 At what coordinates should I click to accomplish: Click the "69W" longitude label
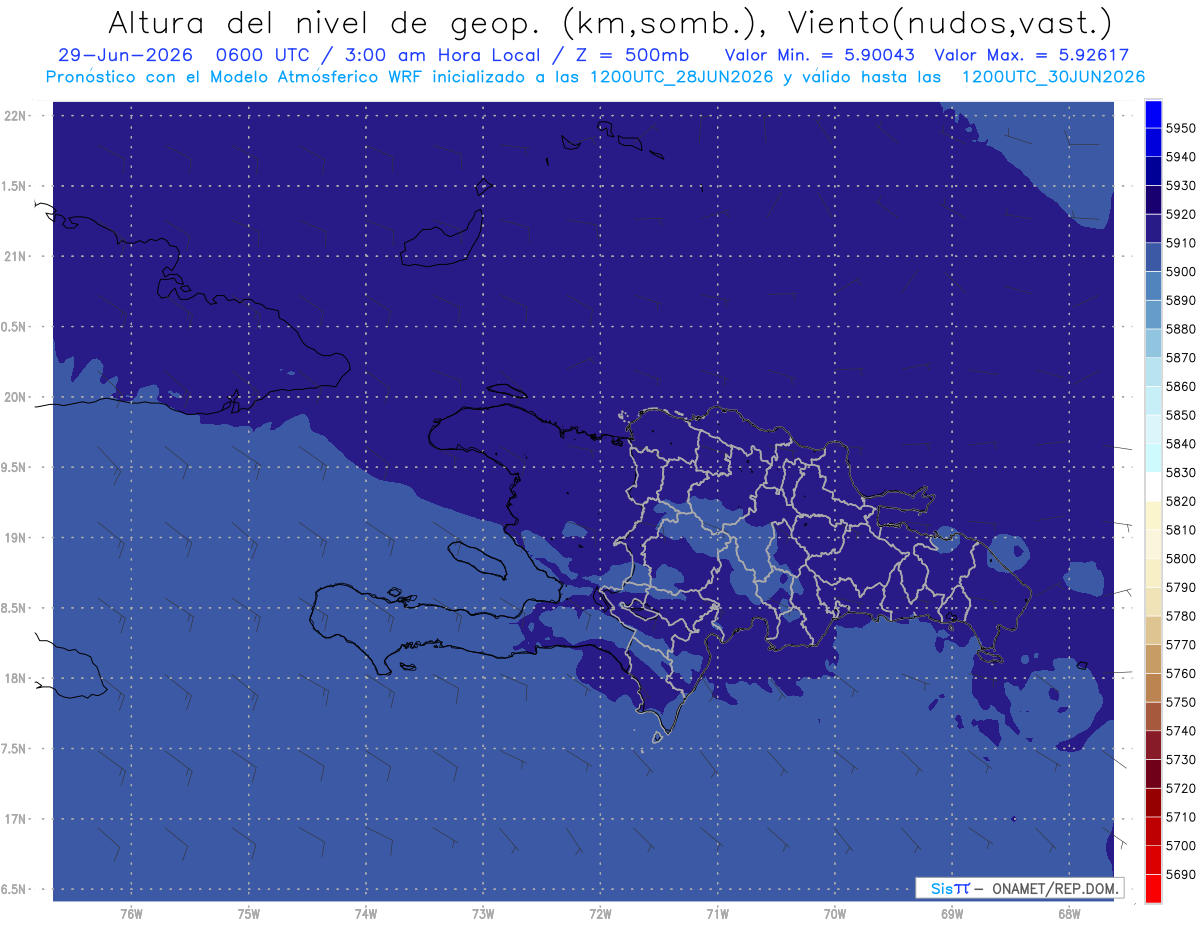952,914
